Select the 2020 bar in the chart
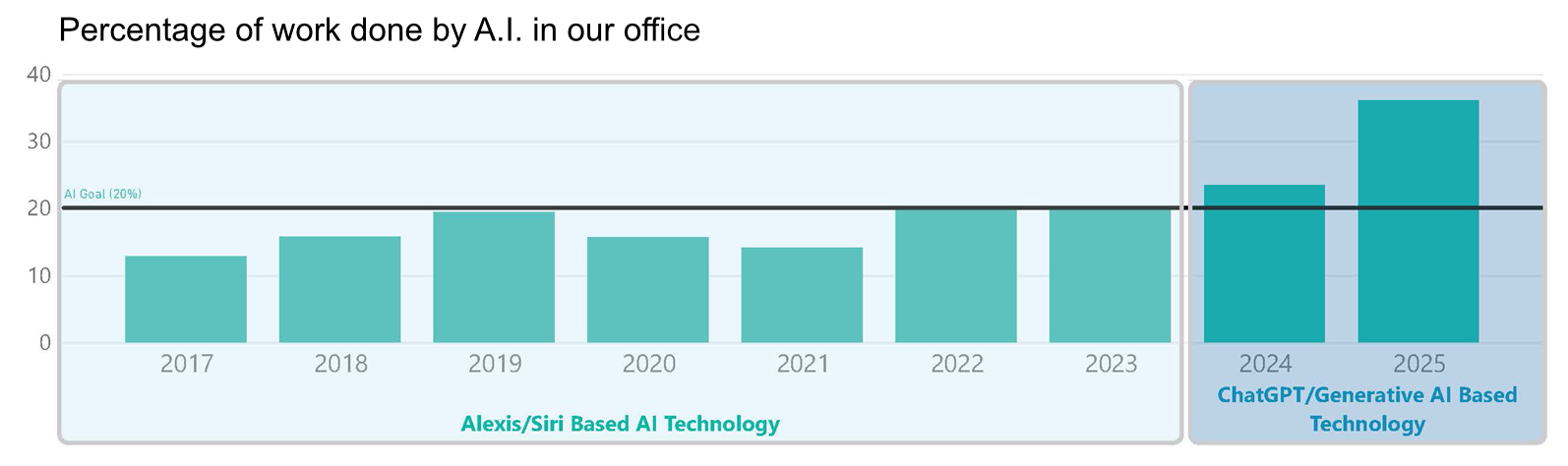Screen dimensions: 1568x466 tap(647, 289)
